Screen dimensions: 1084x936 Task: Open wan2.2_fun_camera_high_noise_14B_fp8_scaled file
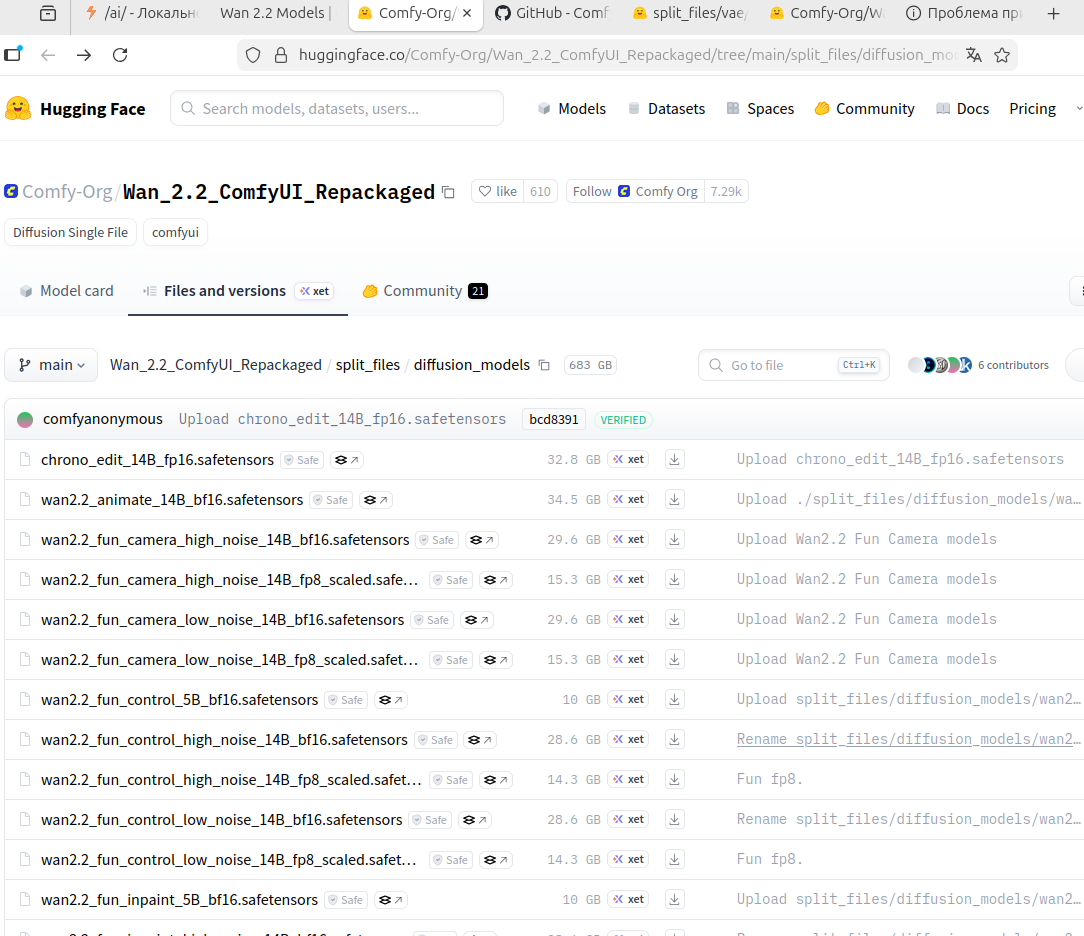click(230, 580)
